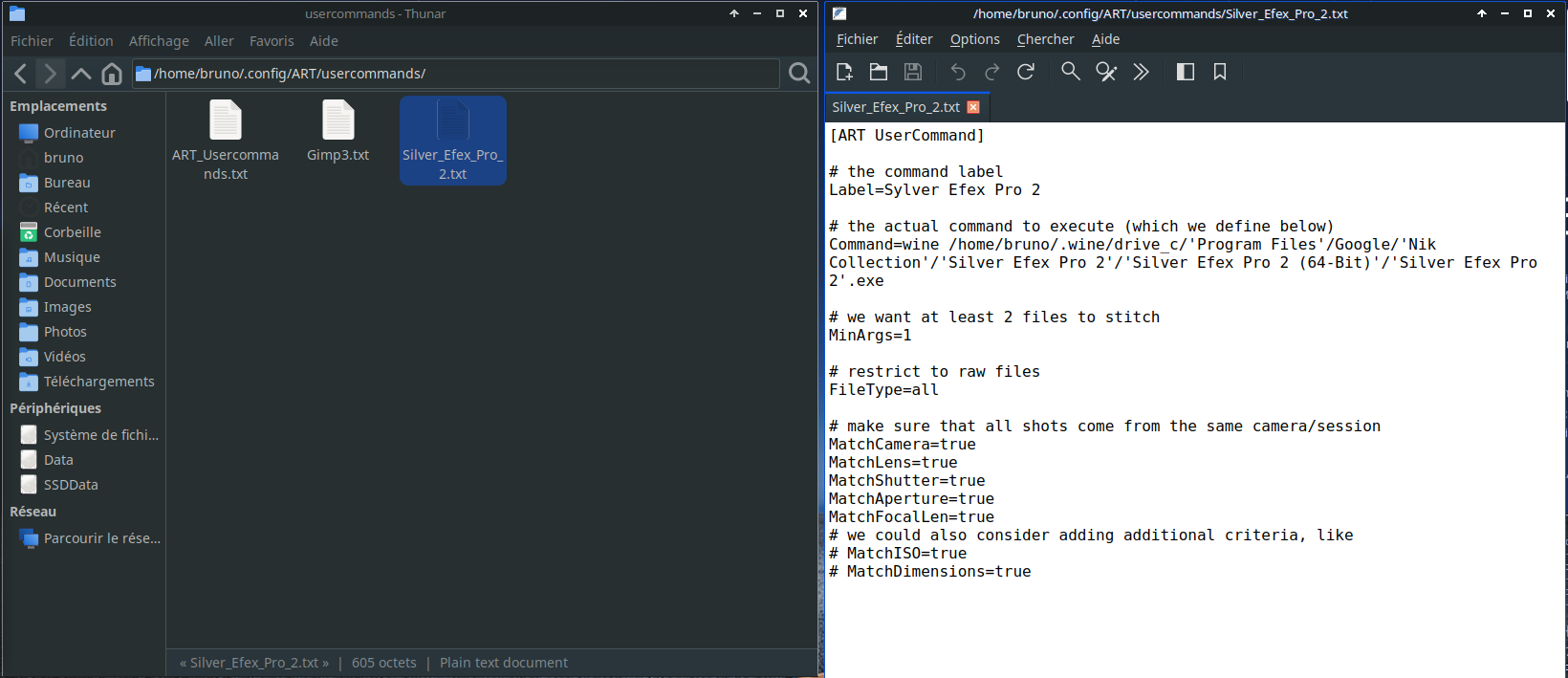
Task: Toggle the bookmark icon in the editor toolbar
Action: 1220,72
